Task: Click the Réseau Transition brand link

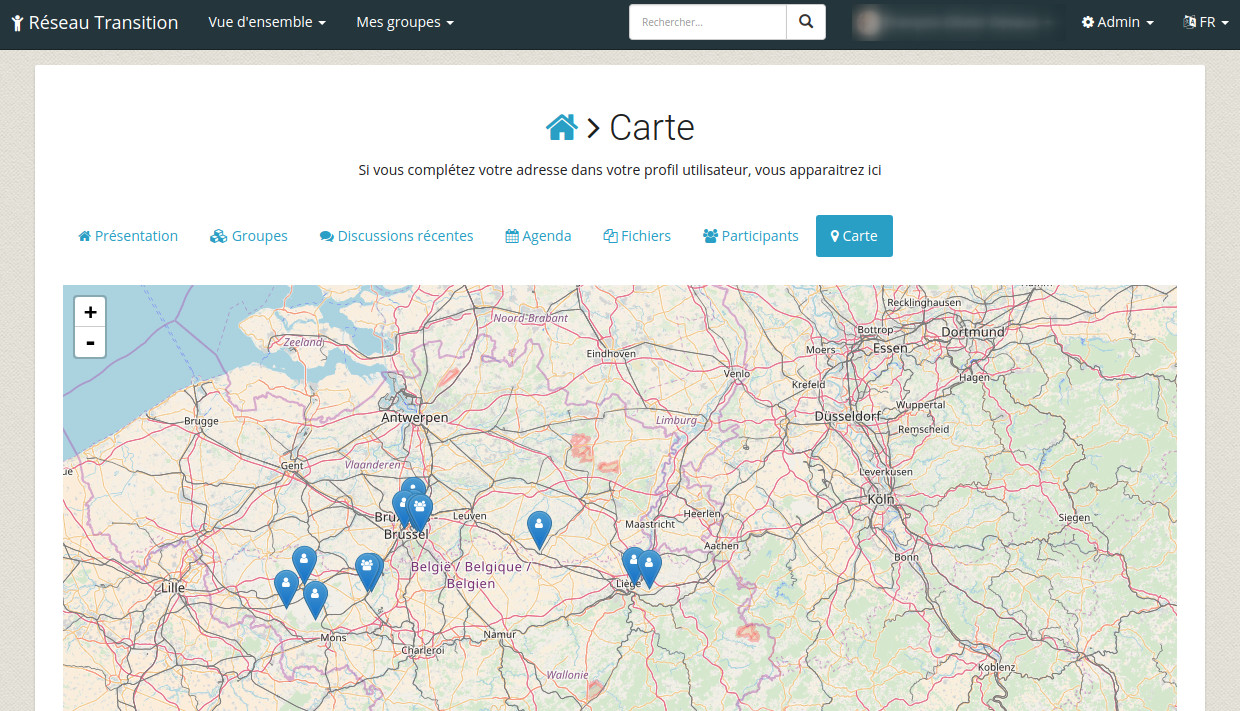Action: coord(95,22)
